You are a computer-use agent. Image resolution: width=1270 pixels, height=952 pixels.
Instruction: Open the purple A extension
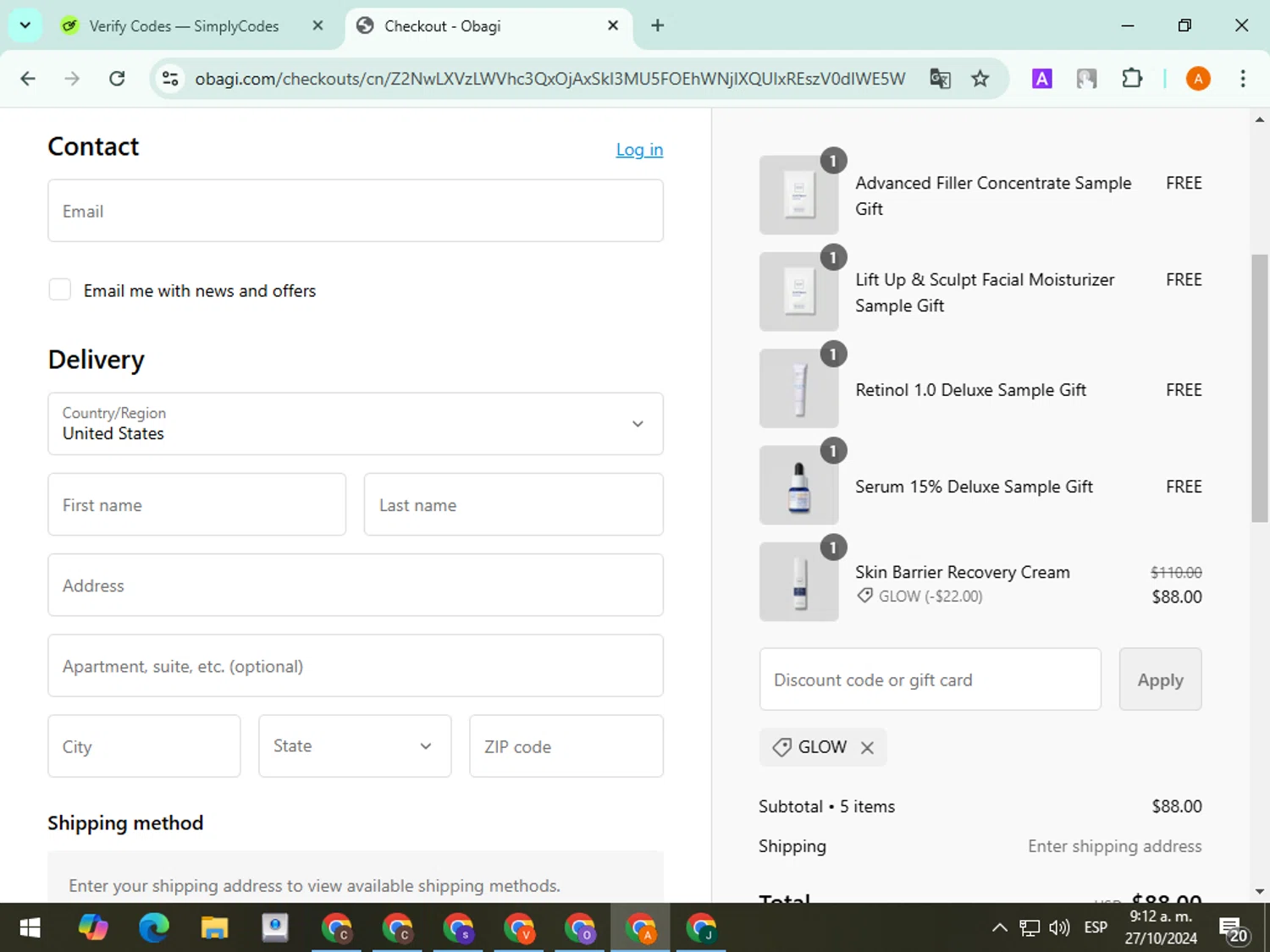click(1042, 79)
